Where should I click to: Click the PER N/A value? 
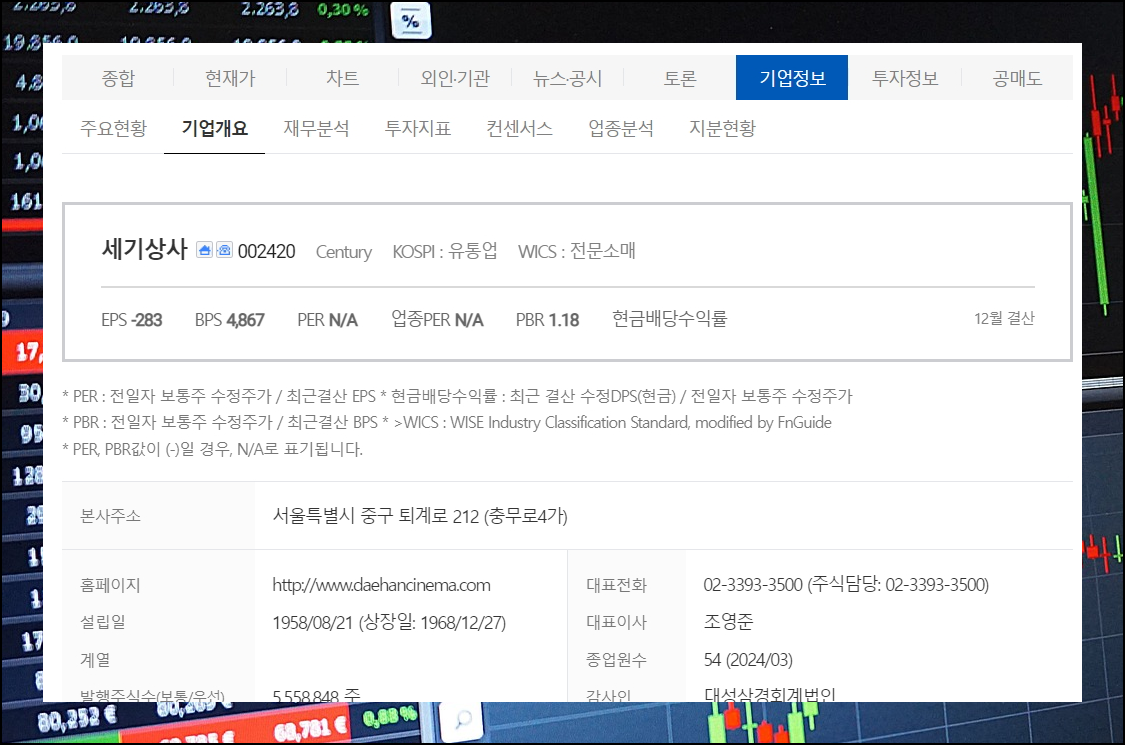[x=327, y=320]
